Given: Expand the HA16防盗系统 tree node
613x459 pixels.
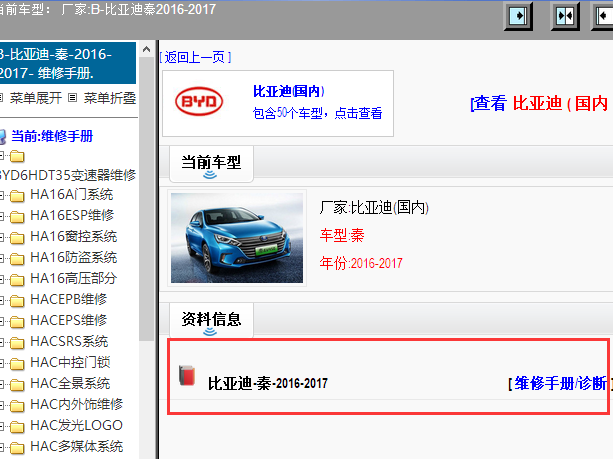Looking at the screenshot, I should [2, 258].
